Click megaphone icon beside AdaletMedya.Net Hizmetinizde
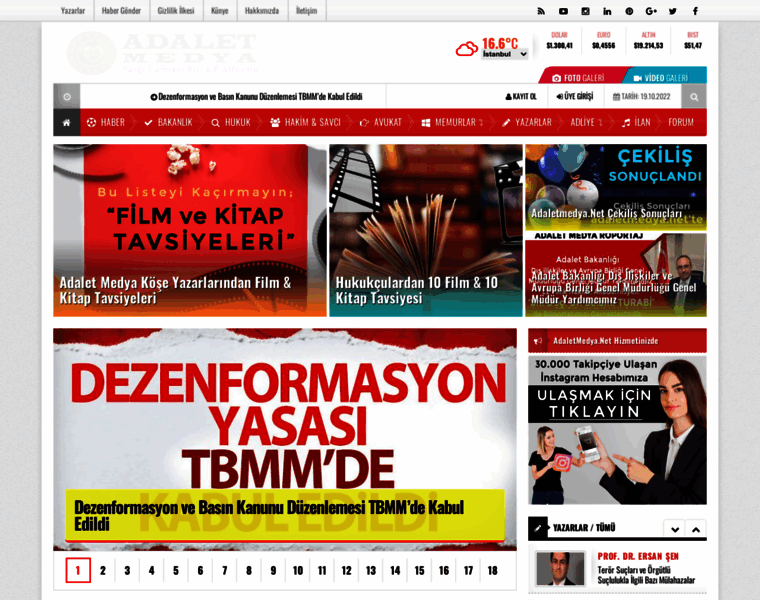The image size is (760, 600). [x=538, y=341]
